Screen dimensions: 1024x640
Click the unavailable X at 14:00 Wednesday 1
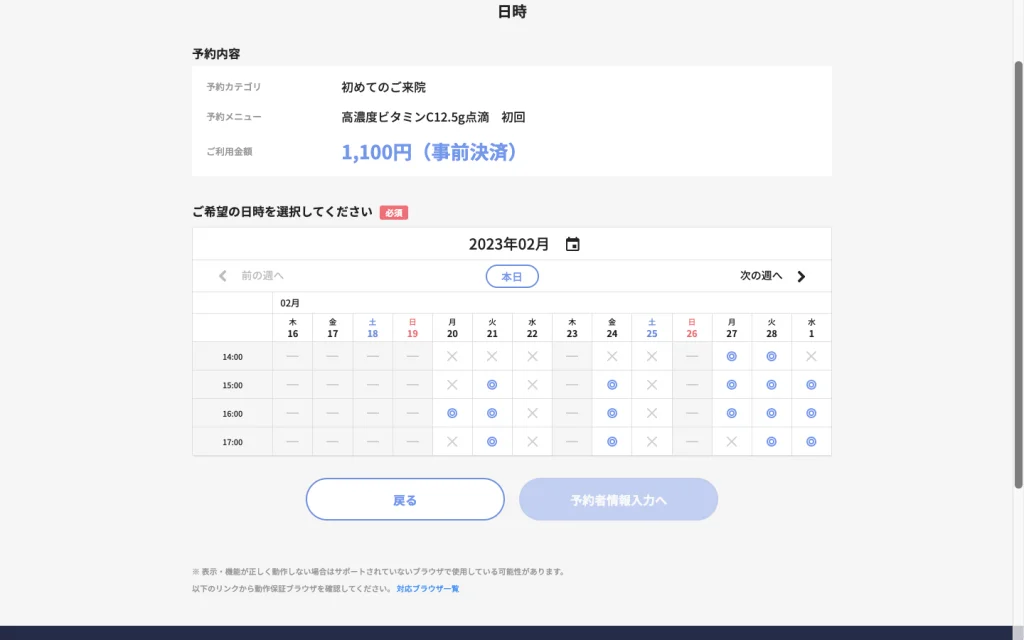[811, 357]
